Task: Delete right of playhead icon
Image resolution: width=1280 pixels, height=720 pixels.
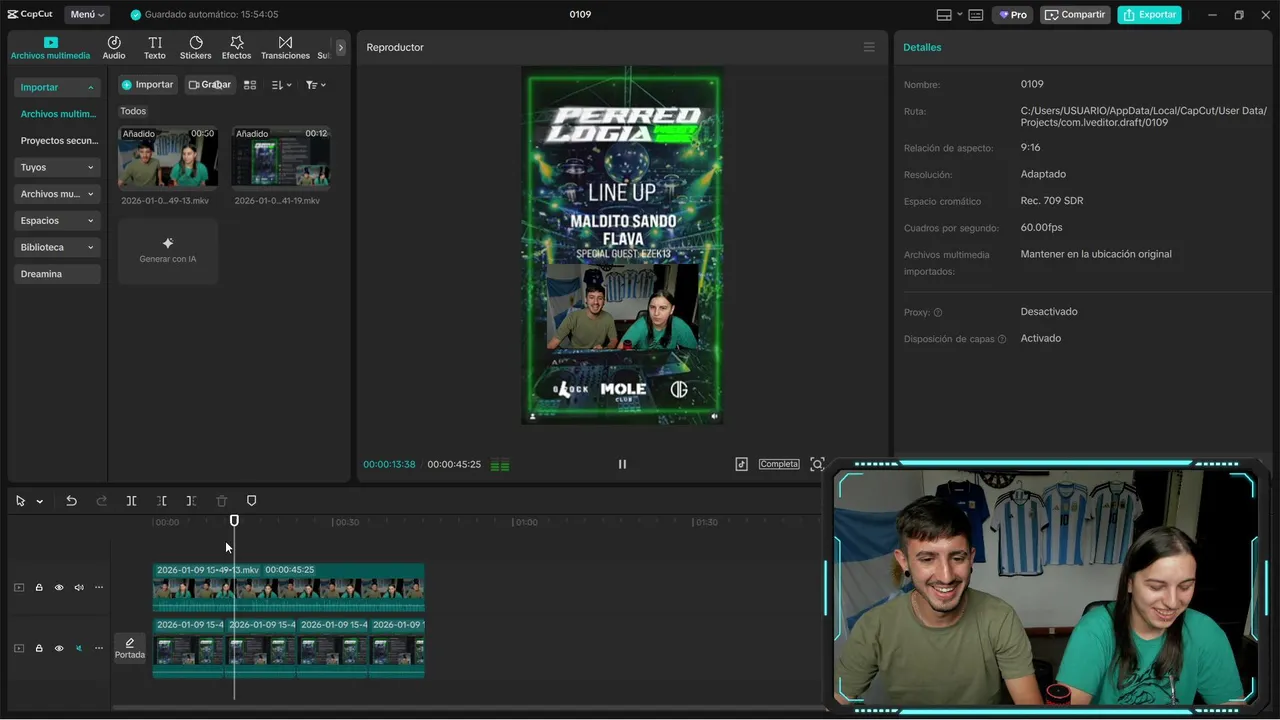Action: (191, 501)
